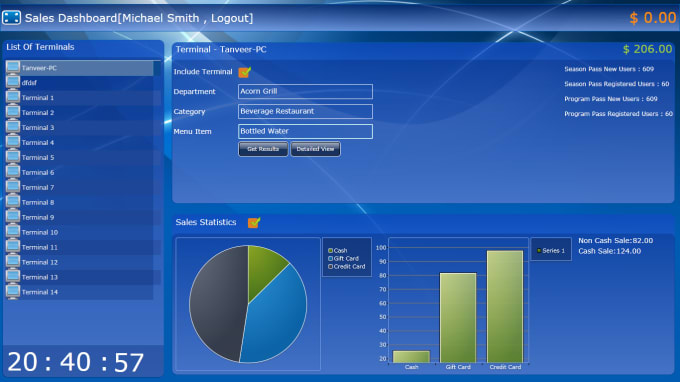
Task: Click the Terminal 8 monitor icon
Action: click(13, 202)
